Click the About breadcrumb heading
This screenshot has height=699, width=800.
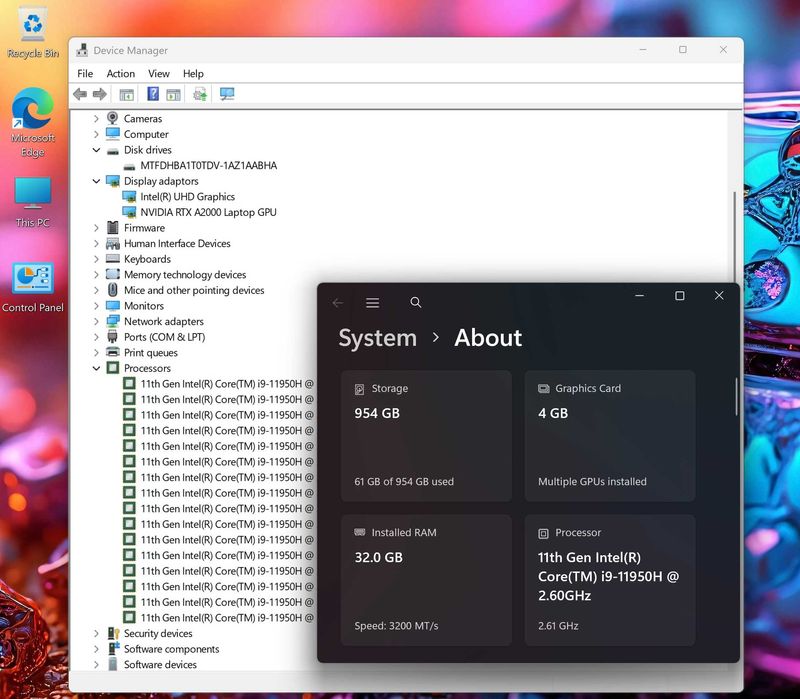coord(488,338)
